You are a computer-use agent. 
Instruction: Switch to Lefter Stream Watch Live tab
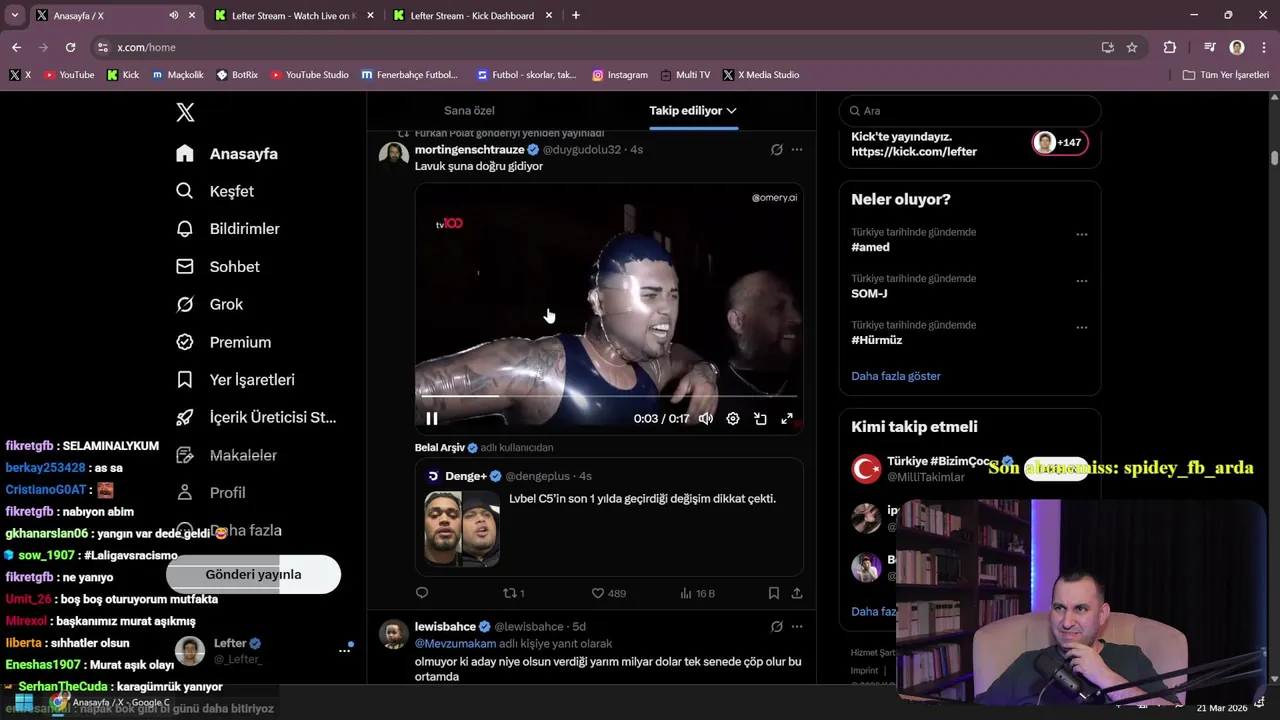[293, 15]
